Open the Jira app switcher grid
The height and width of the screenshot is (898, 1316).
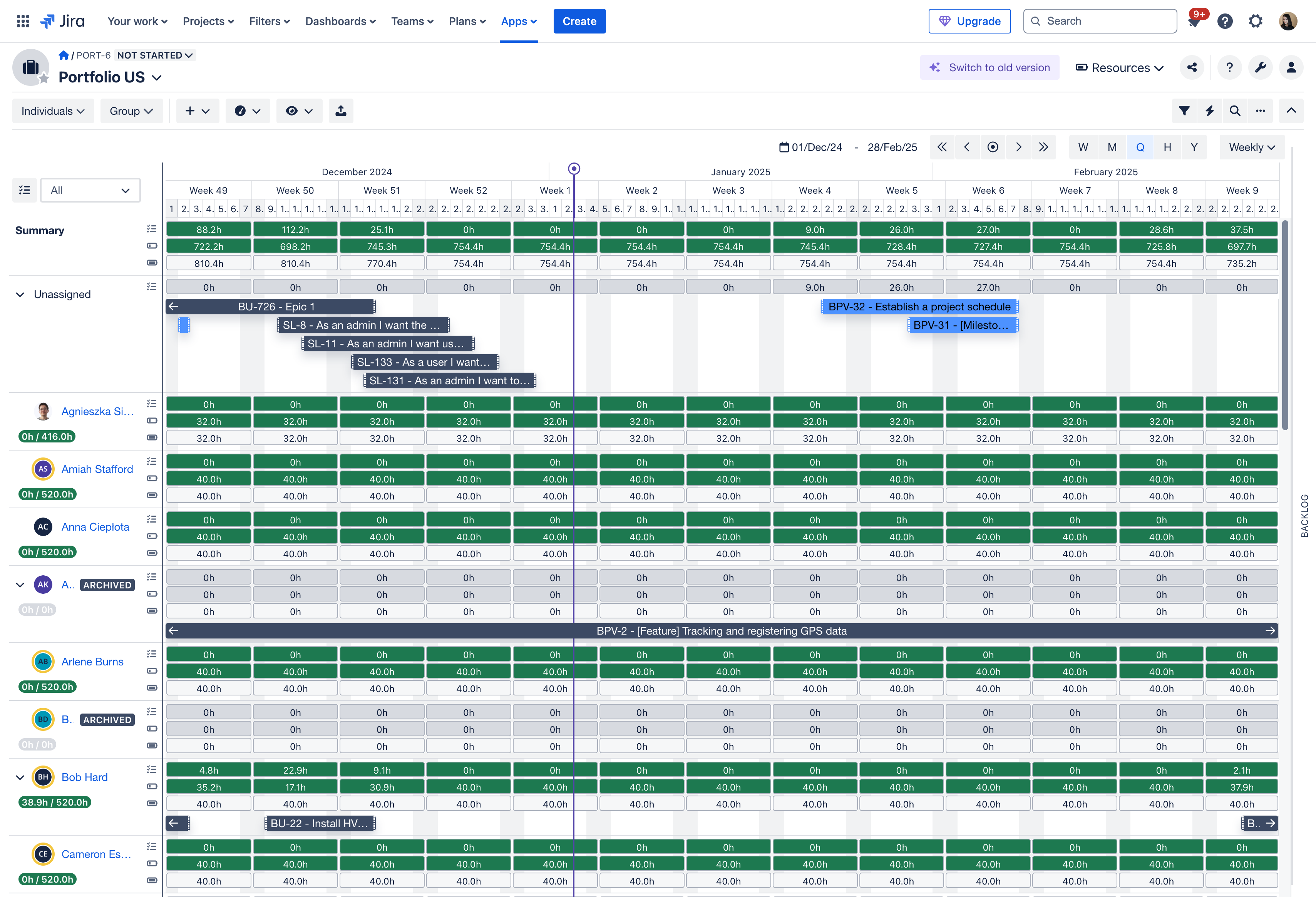pos(23,21)
